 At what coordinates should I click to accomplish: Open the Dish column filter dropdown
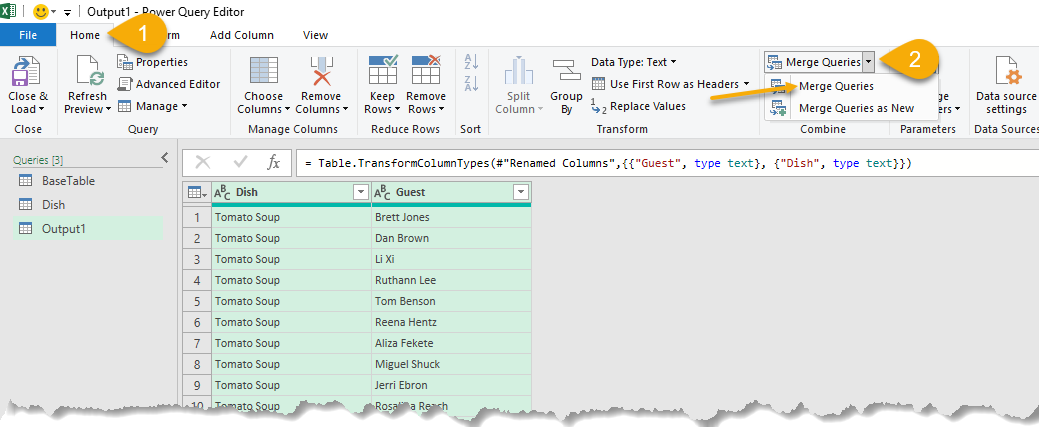point(360,193)
